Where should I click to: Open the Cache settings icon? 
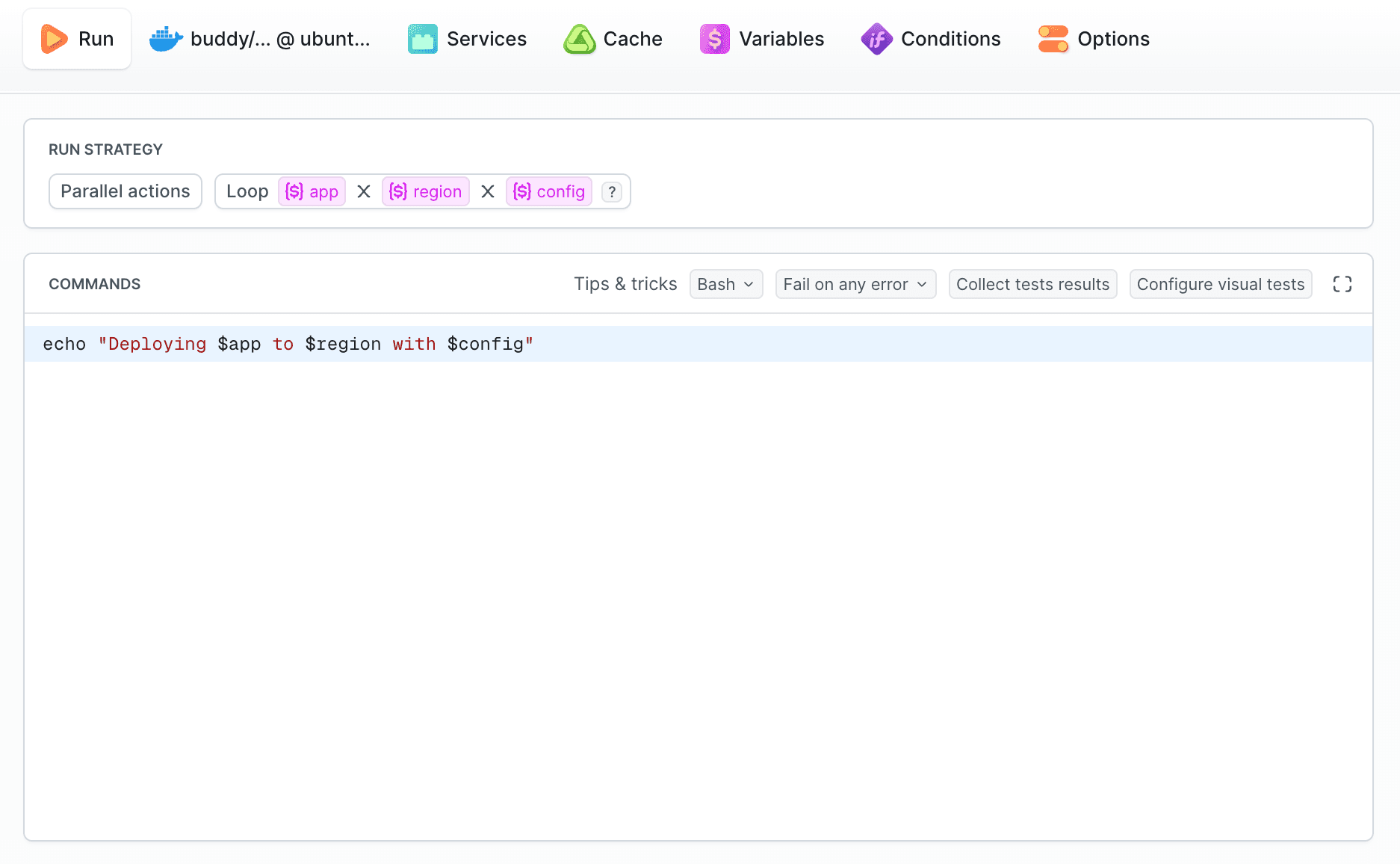(x=579, y=38)
